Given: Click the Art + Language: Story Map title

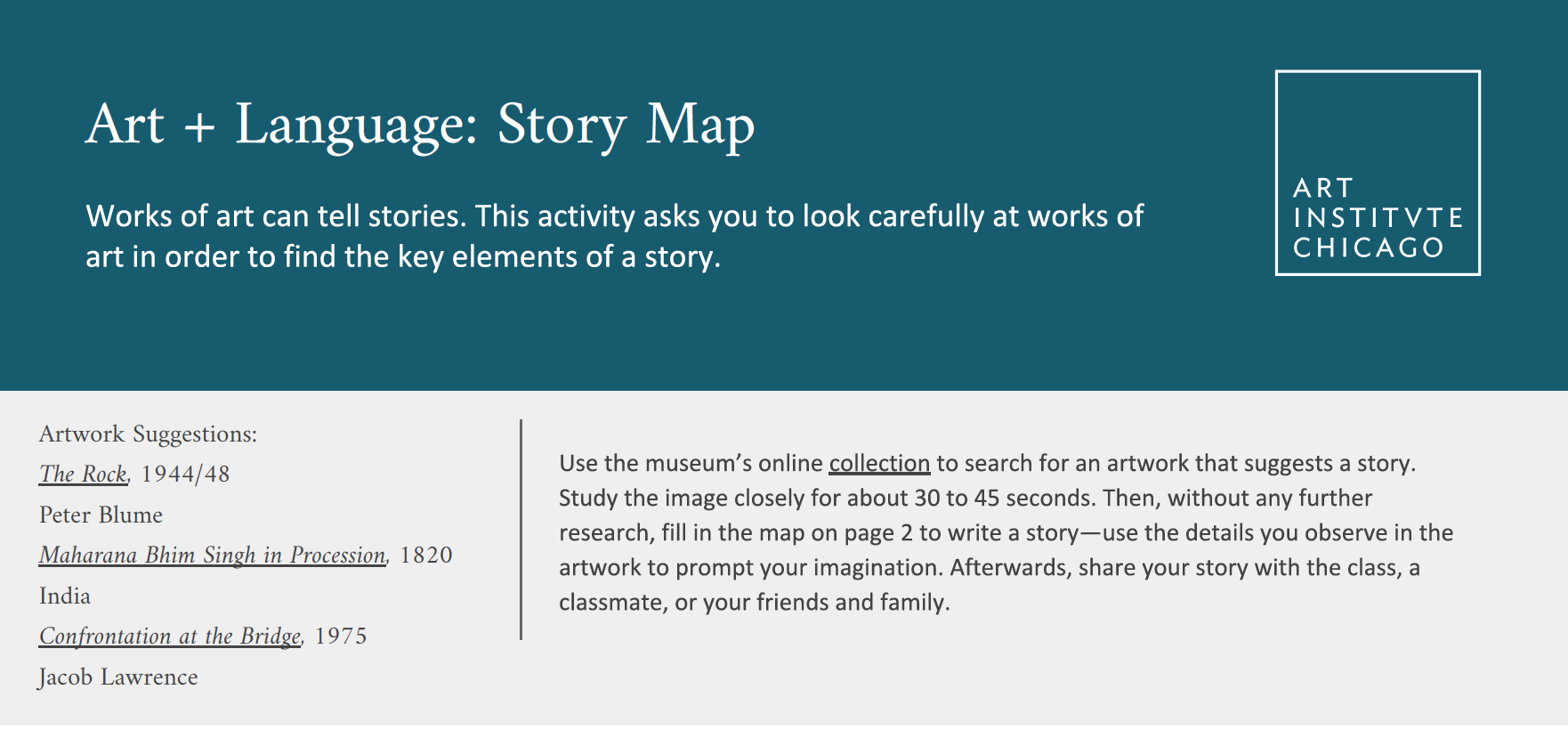Looking at the screenshot, I should coord(420,125).
